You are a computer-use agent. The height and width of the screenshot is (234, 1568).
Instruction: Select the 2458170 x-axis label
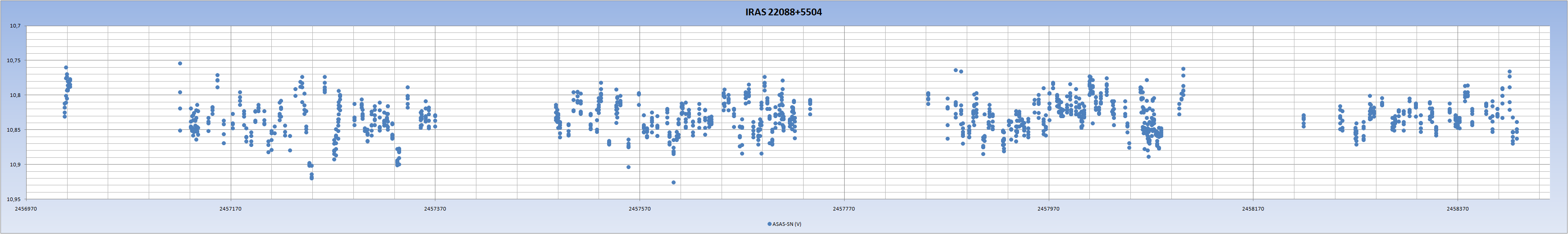pyautogui.click(x=1253, y=208)
